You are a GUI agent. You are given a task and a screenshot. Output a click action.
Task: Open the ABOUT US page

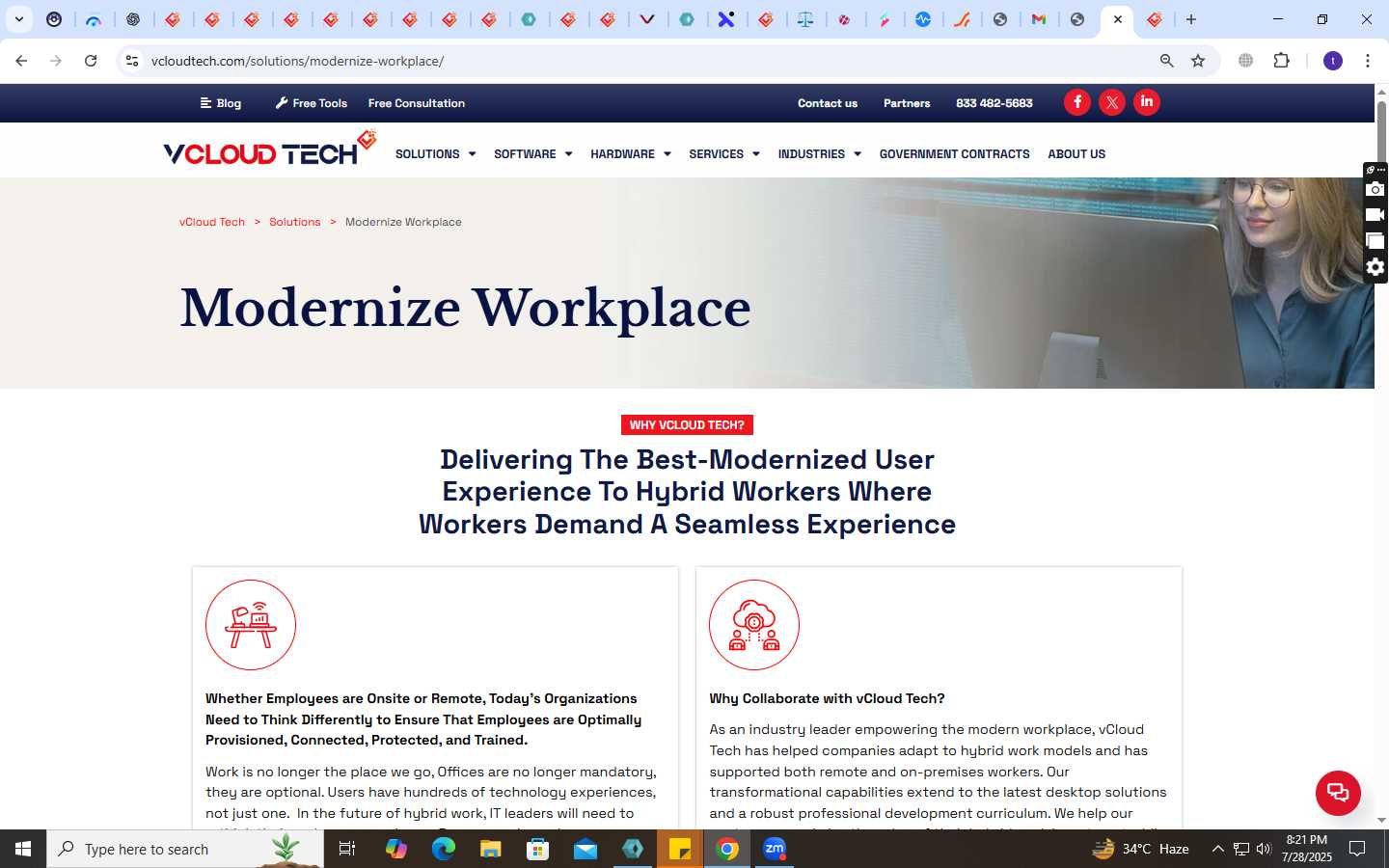(x=1076, y=154)
